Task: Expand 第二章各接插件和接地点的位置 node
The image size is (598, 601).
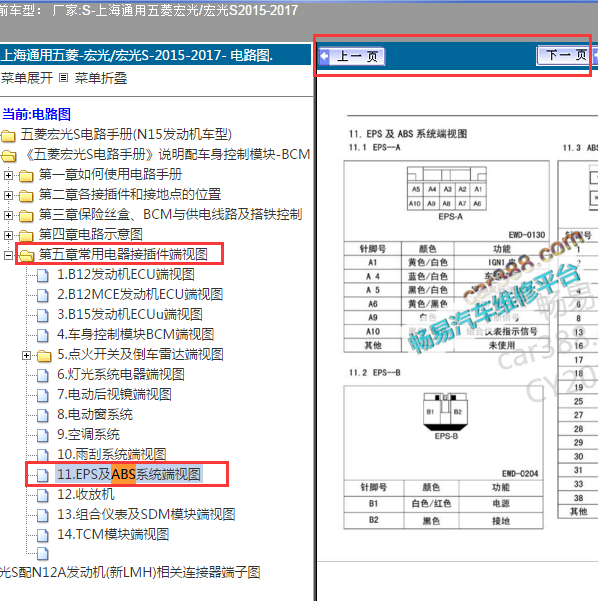Action: click(x=8, y=195)
